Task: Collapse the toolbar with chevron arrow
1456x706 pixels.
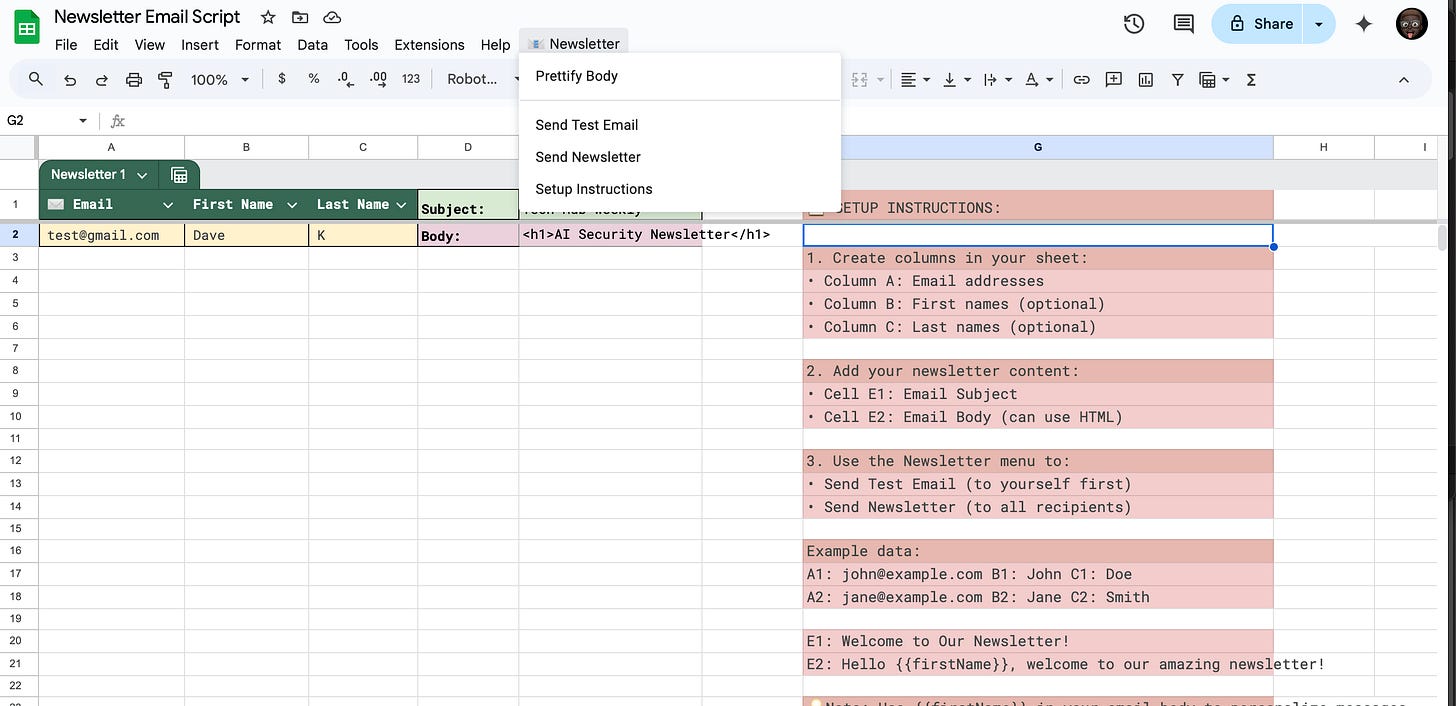Action: pos(1403,79)
